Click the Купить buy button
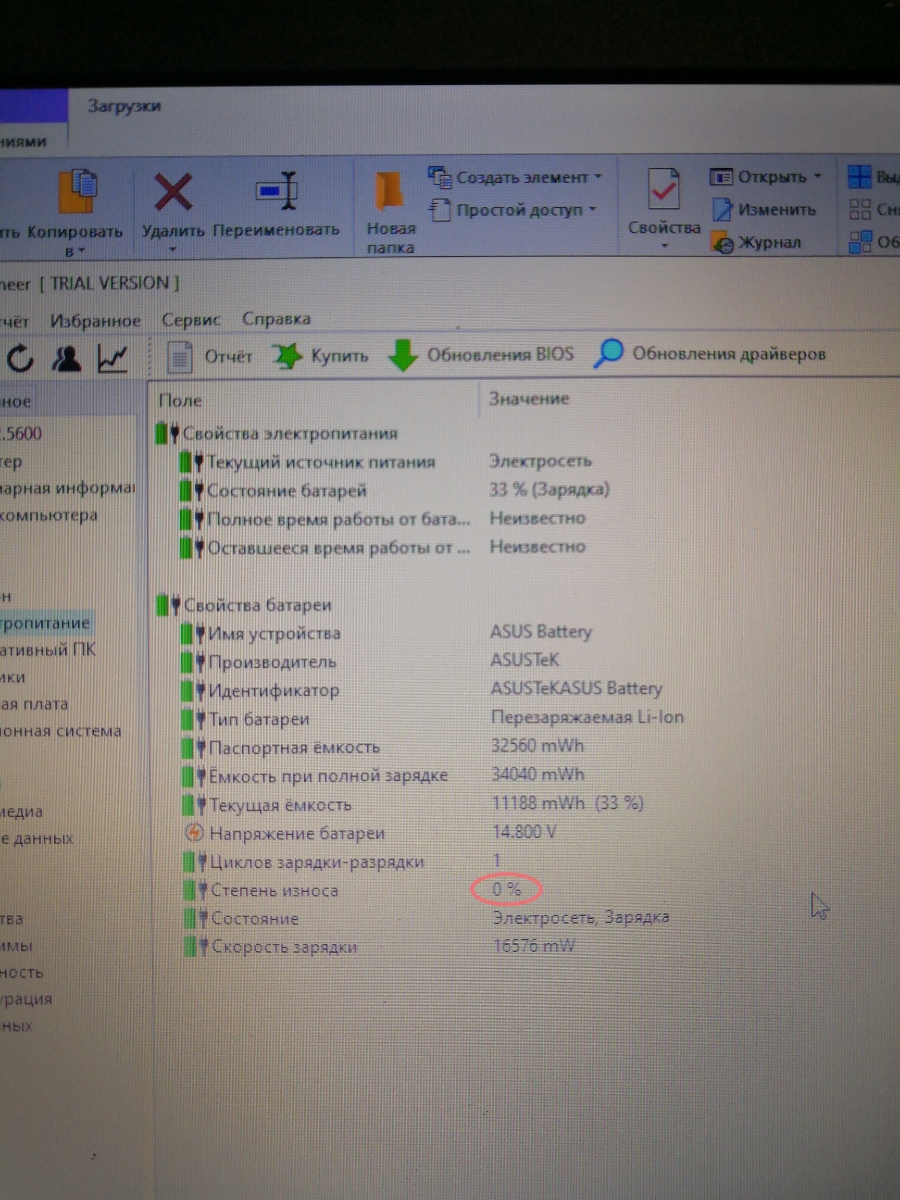The width and height of the screenshot is (900, 1200). coord(322,355)
